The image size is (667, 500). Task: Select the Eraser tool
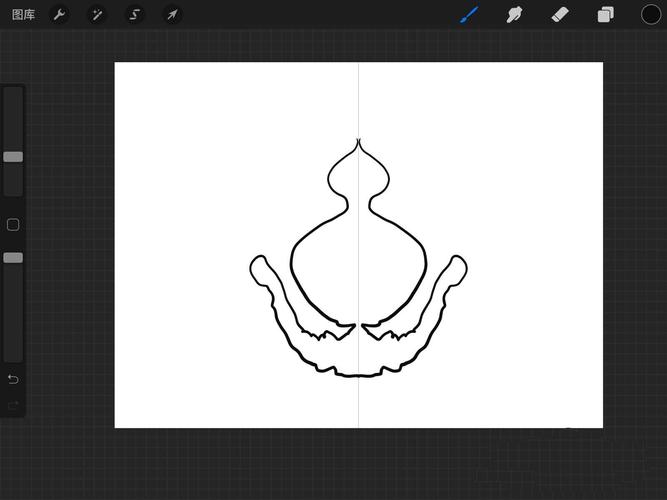(560, 14)
